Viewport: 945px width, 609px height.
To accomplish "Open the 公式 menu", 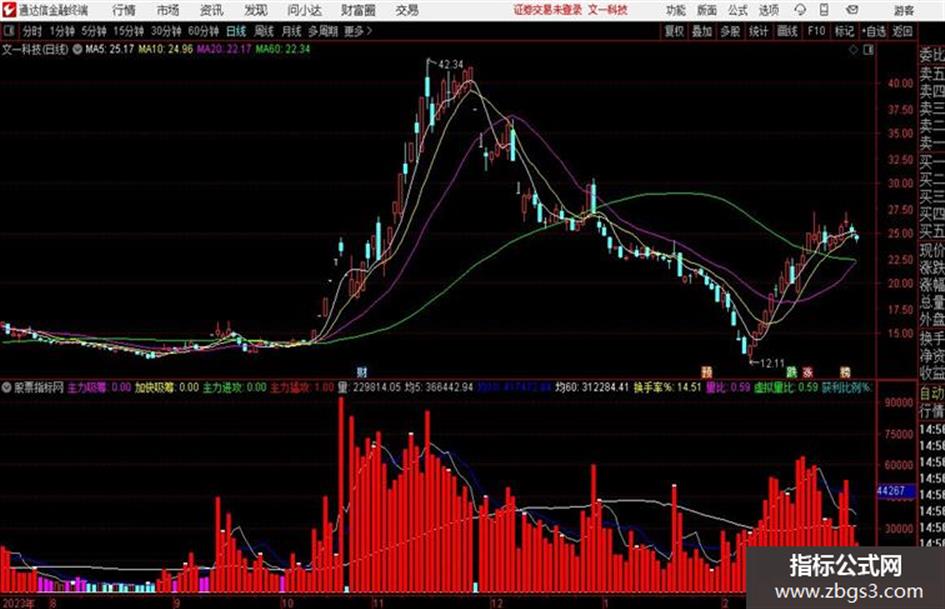I will tap(738, 10).
